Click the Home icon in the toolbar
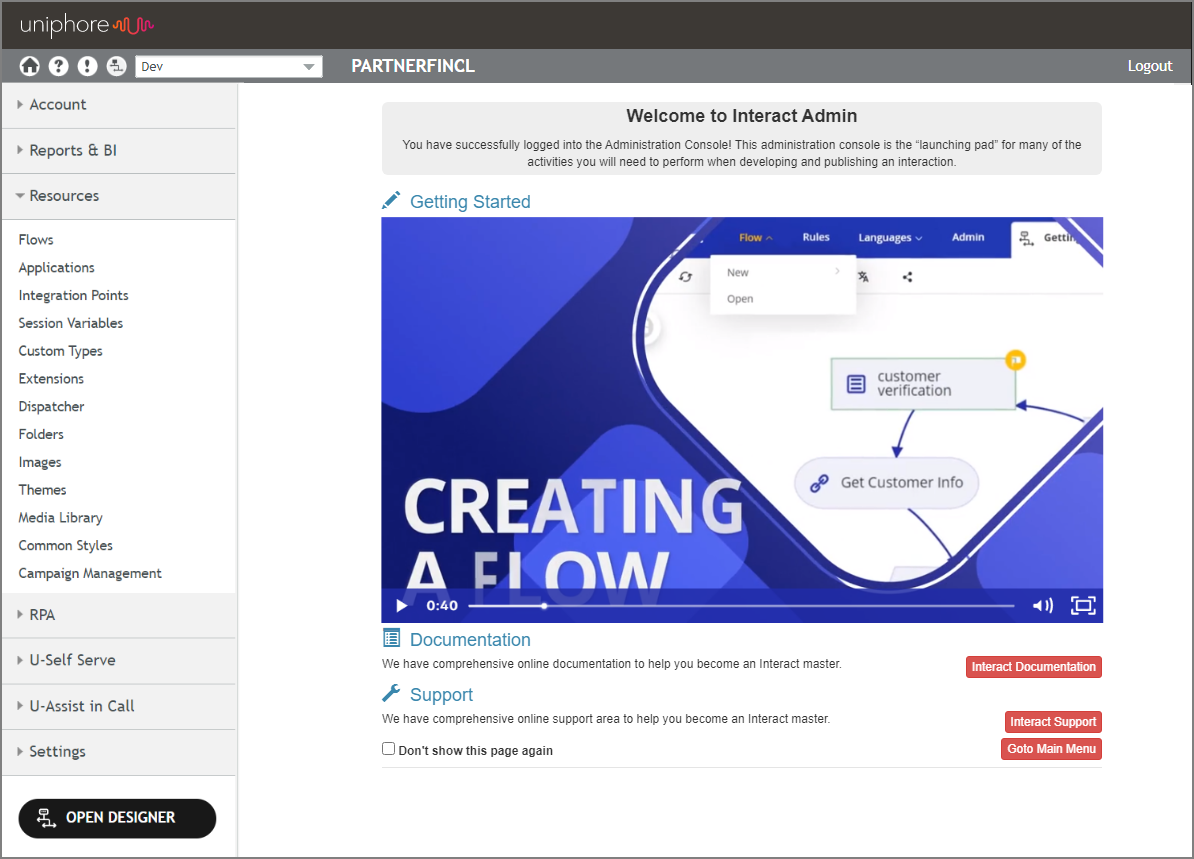Image resolution: width=1194 pixels, height=859 pixels. [30, 66]
